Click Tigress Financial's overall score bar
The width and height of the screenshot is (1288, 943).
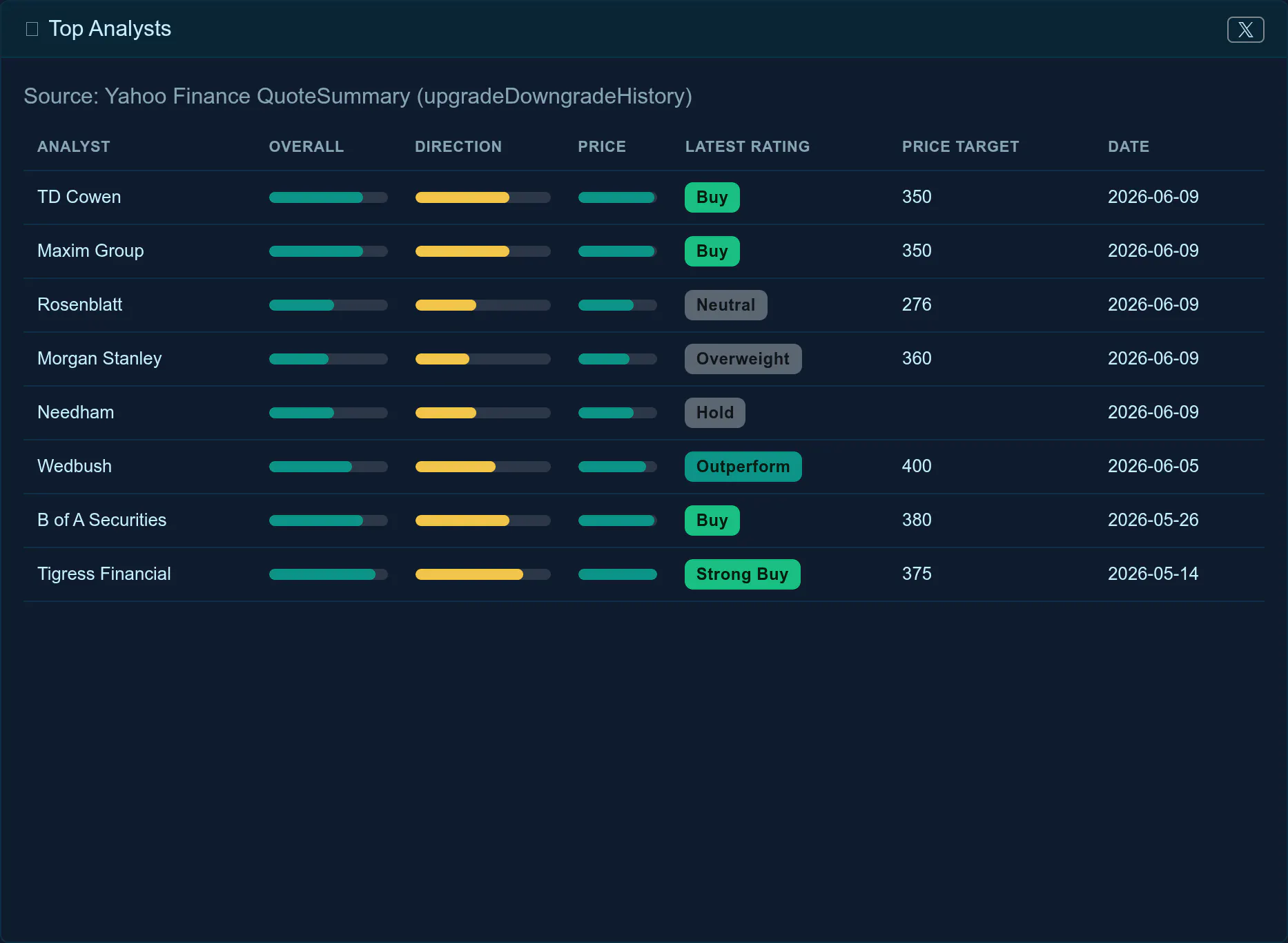pyautogui.click(x=329, y=574)
